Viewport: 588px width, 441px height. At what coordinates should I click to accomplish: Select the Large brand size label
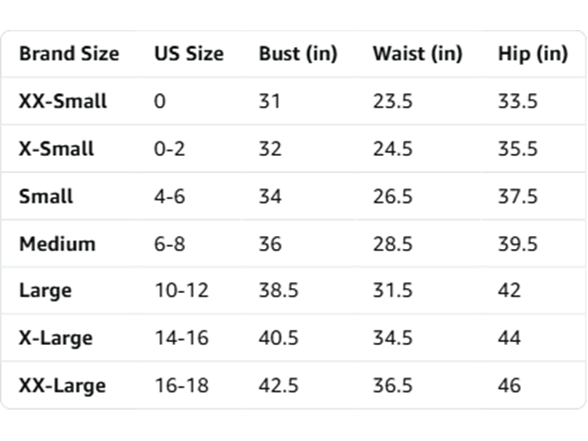coord(45,291)
